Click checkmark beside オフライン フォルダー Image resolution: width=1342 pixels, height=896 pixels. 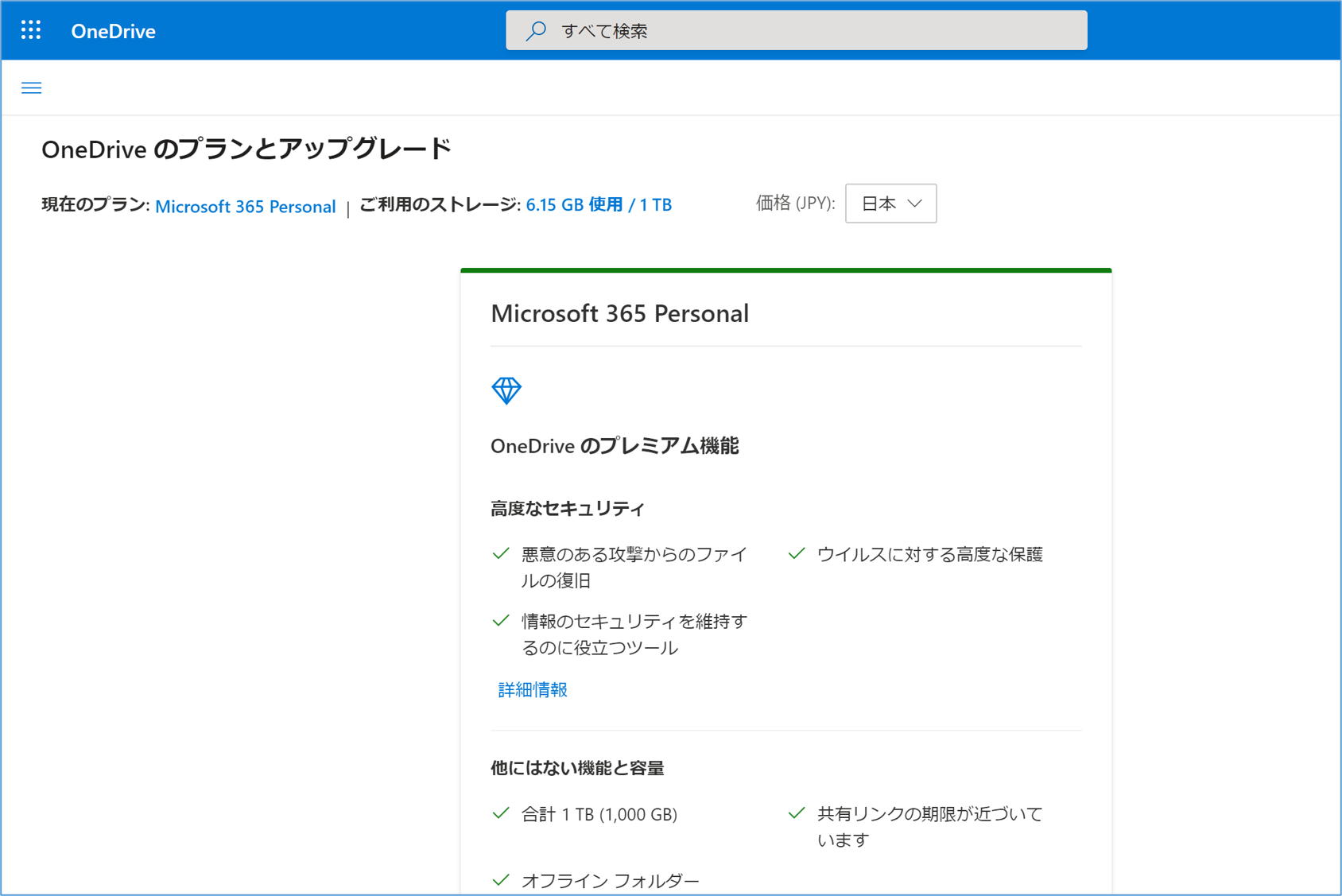(501, 879)
